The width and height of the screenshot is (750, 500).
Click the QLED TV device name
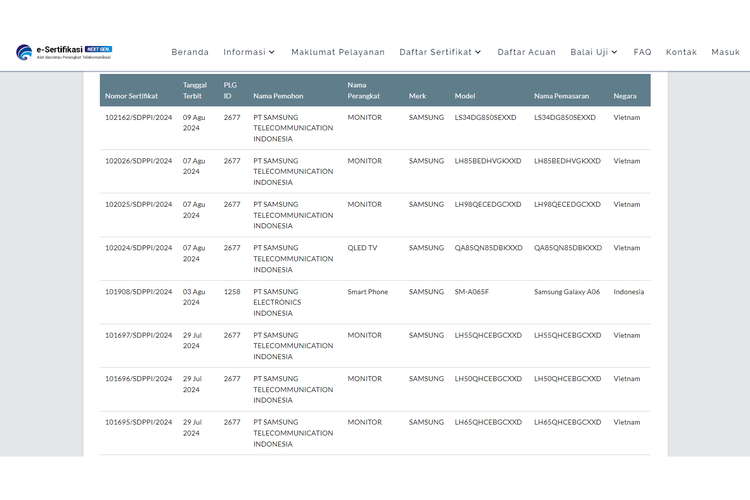[365, 248]
